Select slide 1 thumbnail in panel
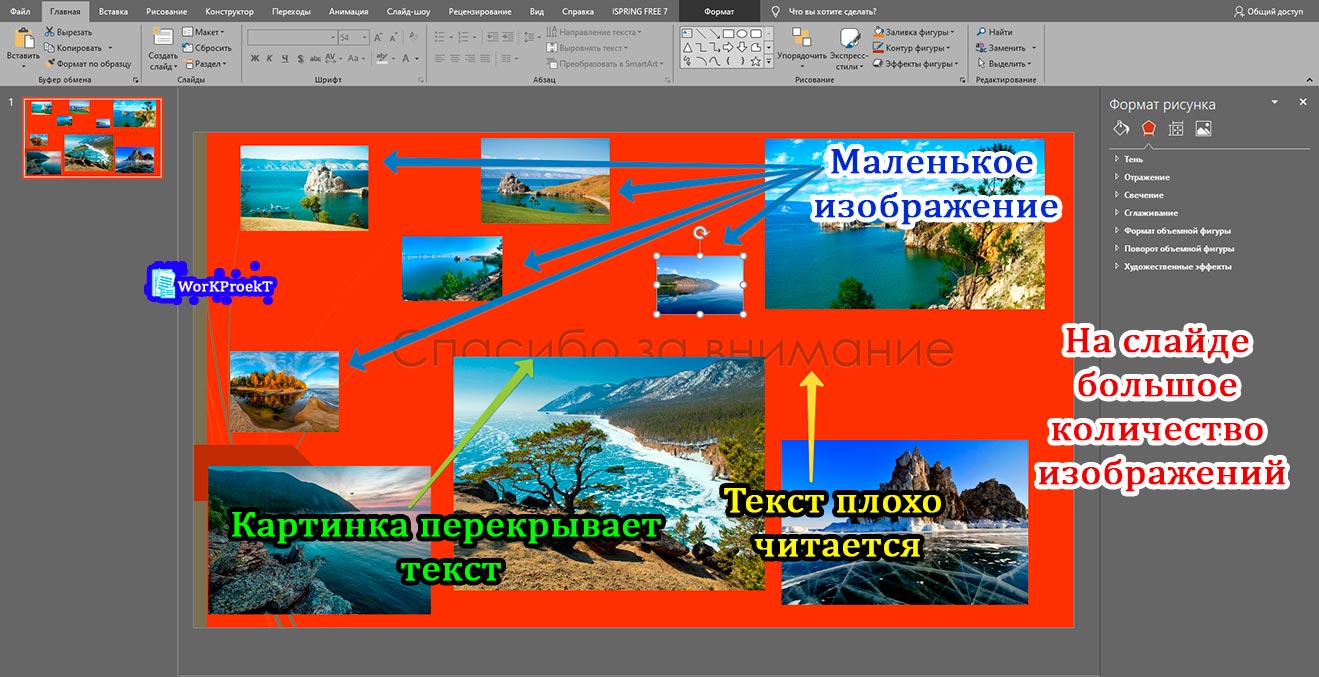The width and height of the screenshot is (1319, 677). (92, 137)
